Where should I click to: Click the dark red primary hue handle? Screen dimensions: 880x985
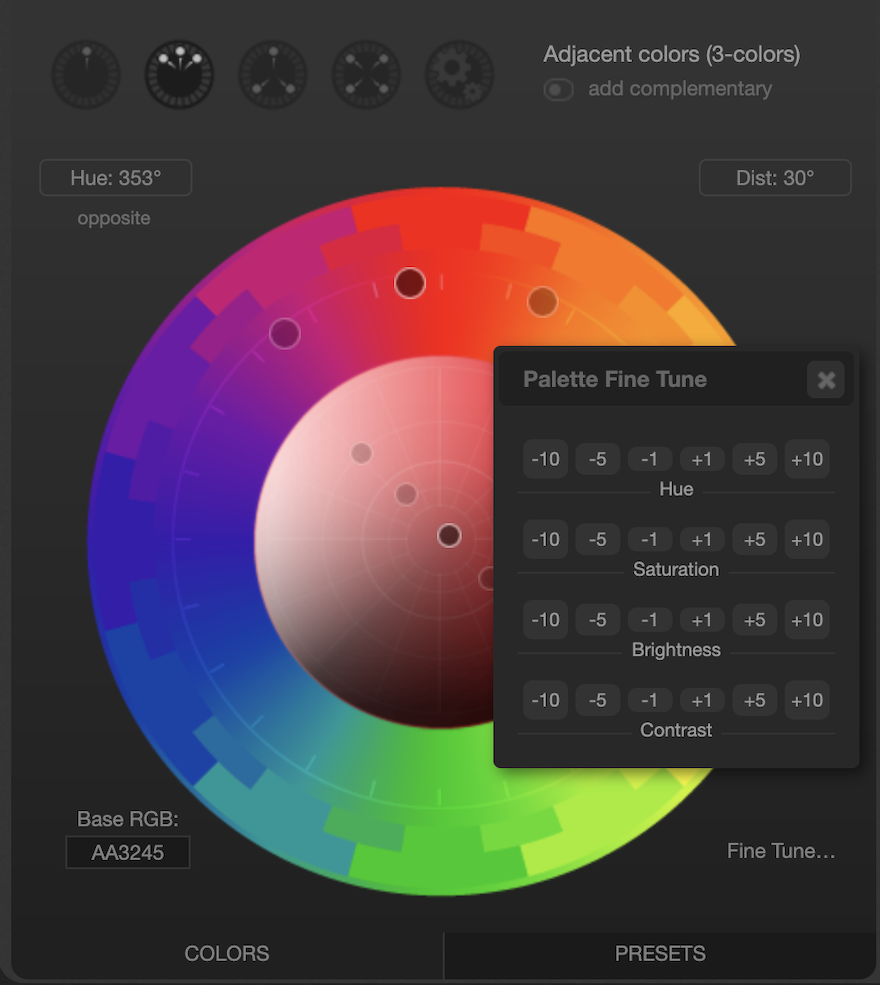point(410,283)
